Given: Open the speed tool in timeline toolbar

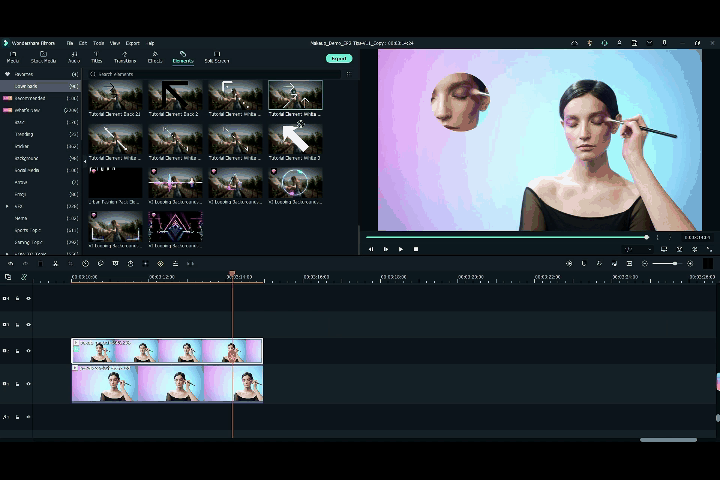Looking at the screenshot, I should pos(85,263).
